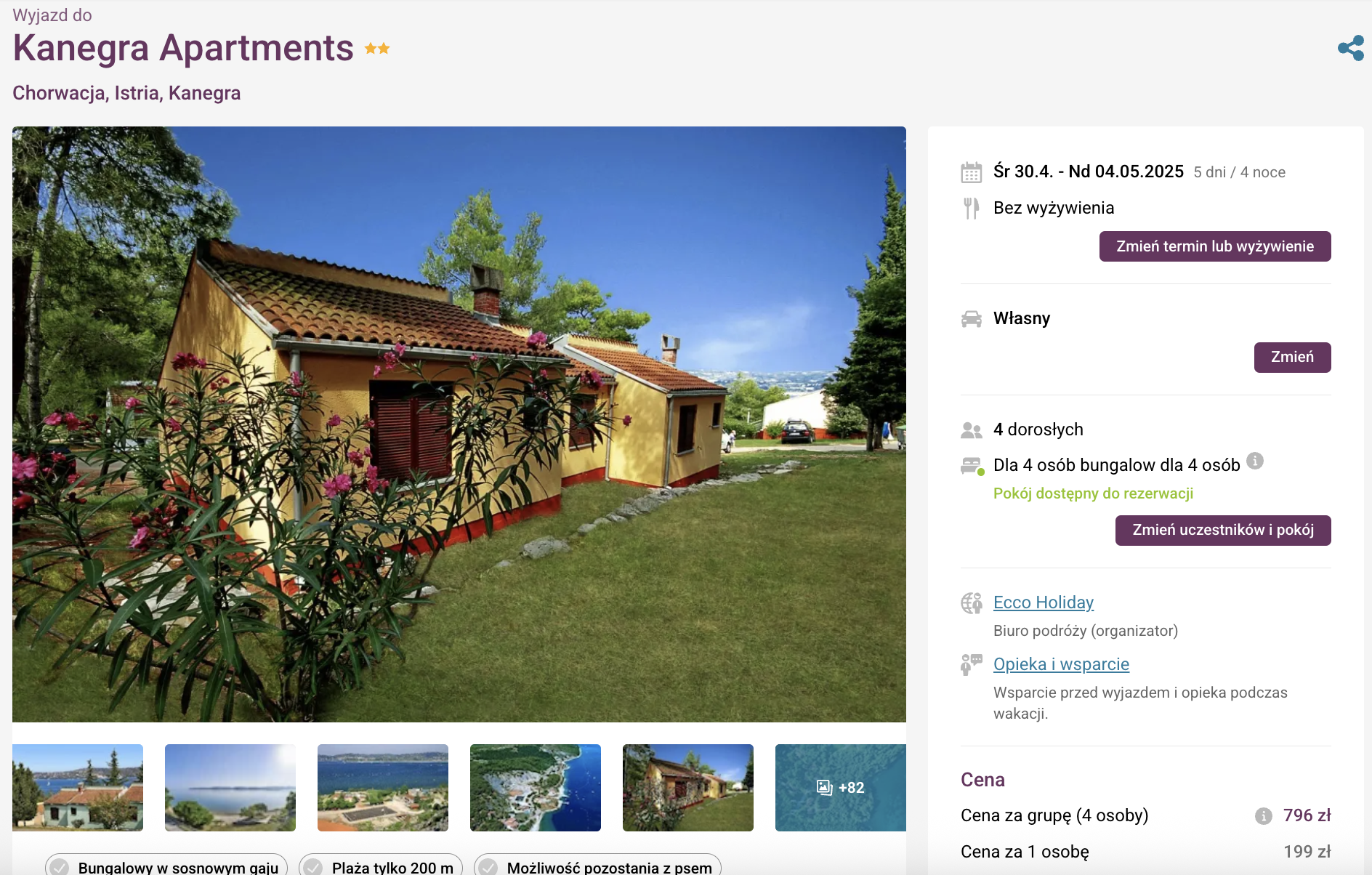Viewport: 1372px width, 875px height.
Task: Open the Opieka i wsparcie link
Action: point(1061,664)
